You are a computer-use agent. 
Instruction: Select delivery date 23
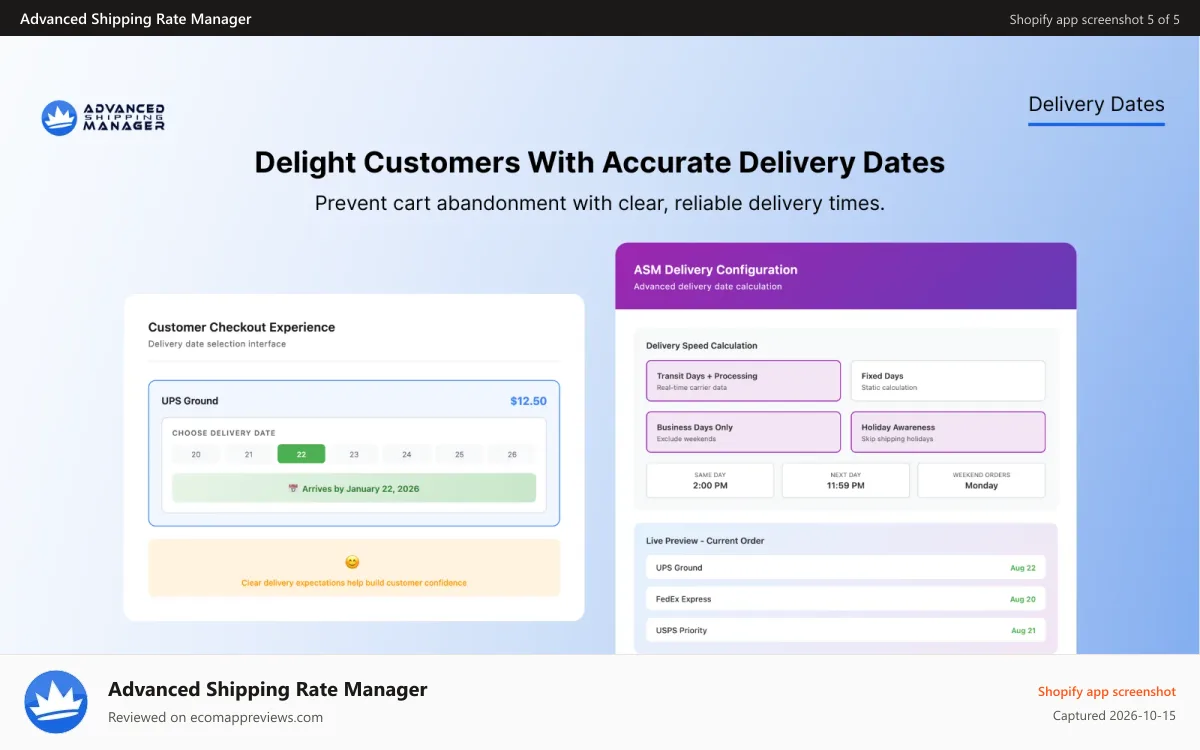click(x=354, y=454)
